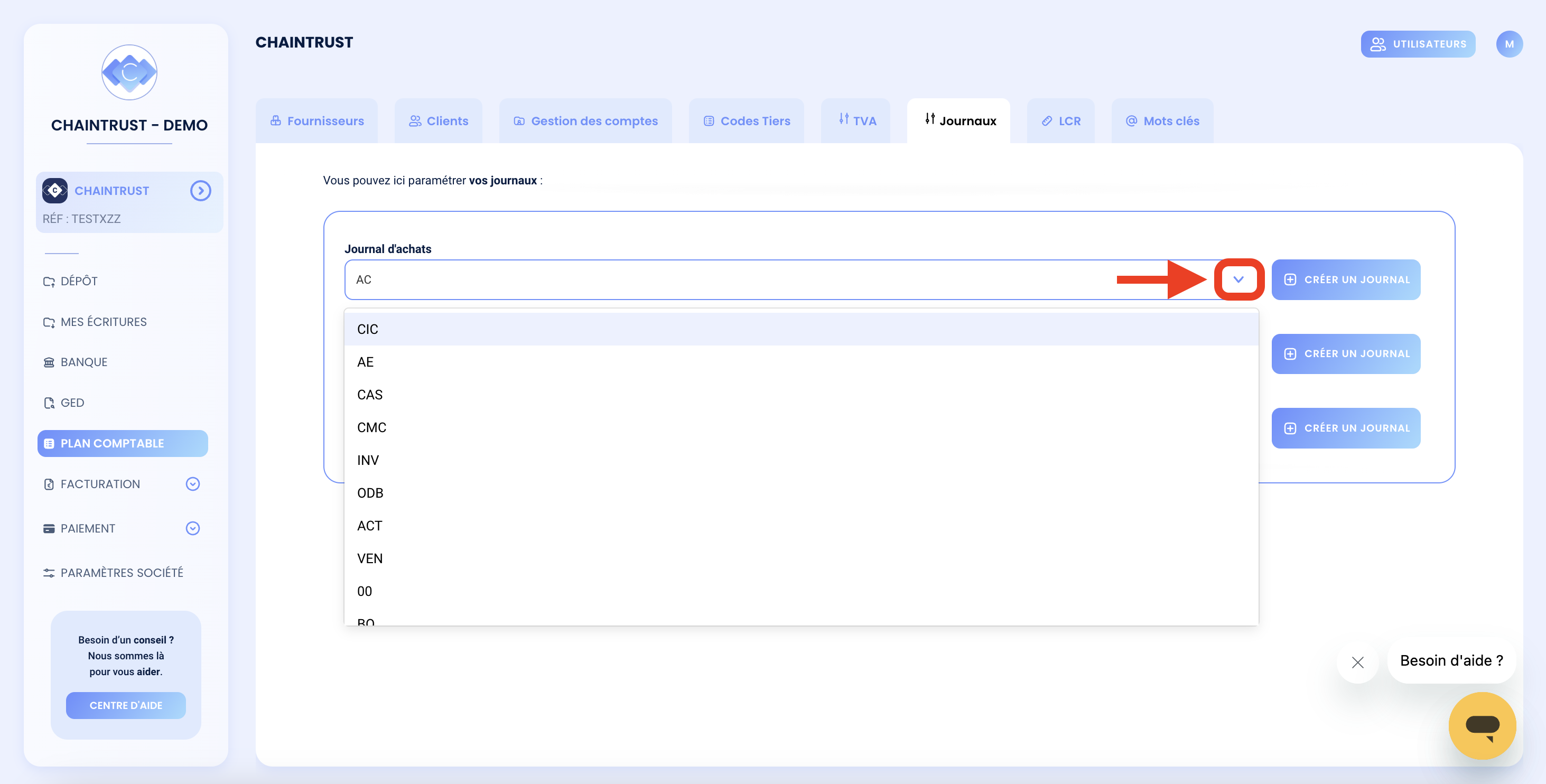Open the BANQUE page
Image resolution: width=1546 pixels, height=784 pixels.
click(76, 362)
